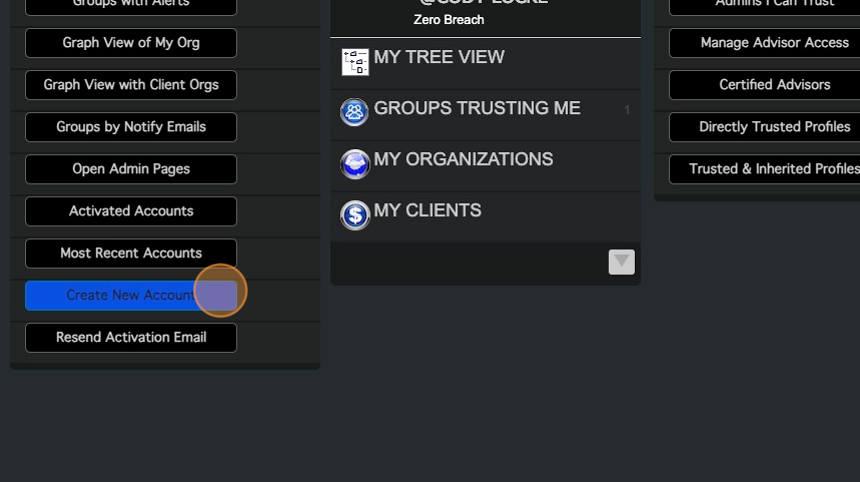Open Admin Pages button
The width and height of the screenshot is (860, 482).
pos(131,169)
